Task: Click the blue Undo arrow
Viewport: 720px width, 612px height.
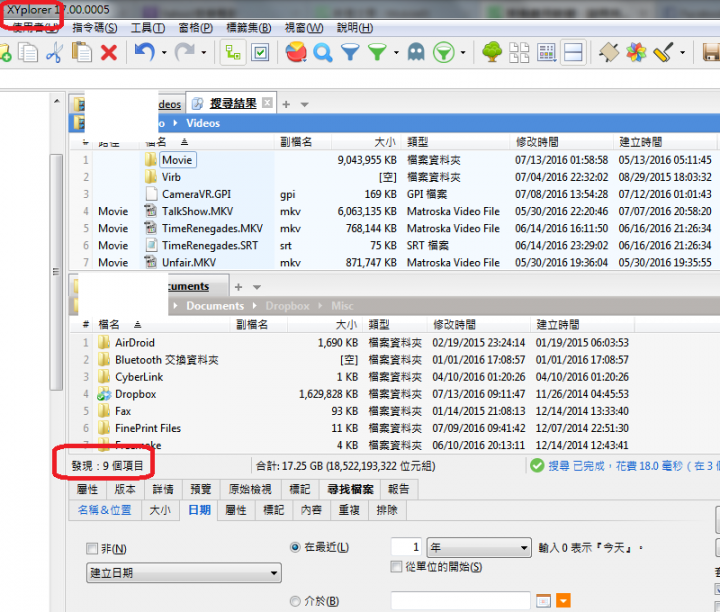Action: (145, 52)
